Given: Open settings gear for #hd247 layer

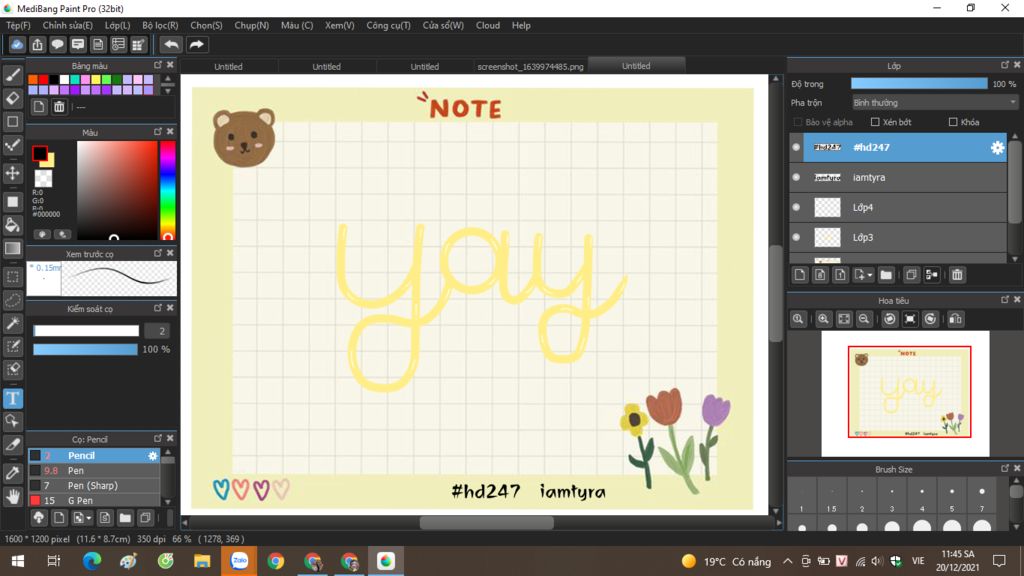Looking at the screenshot, I should point(997,148).
